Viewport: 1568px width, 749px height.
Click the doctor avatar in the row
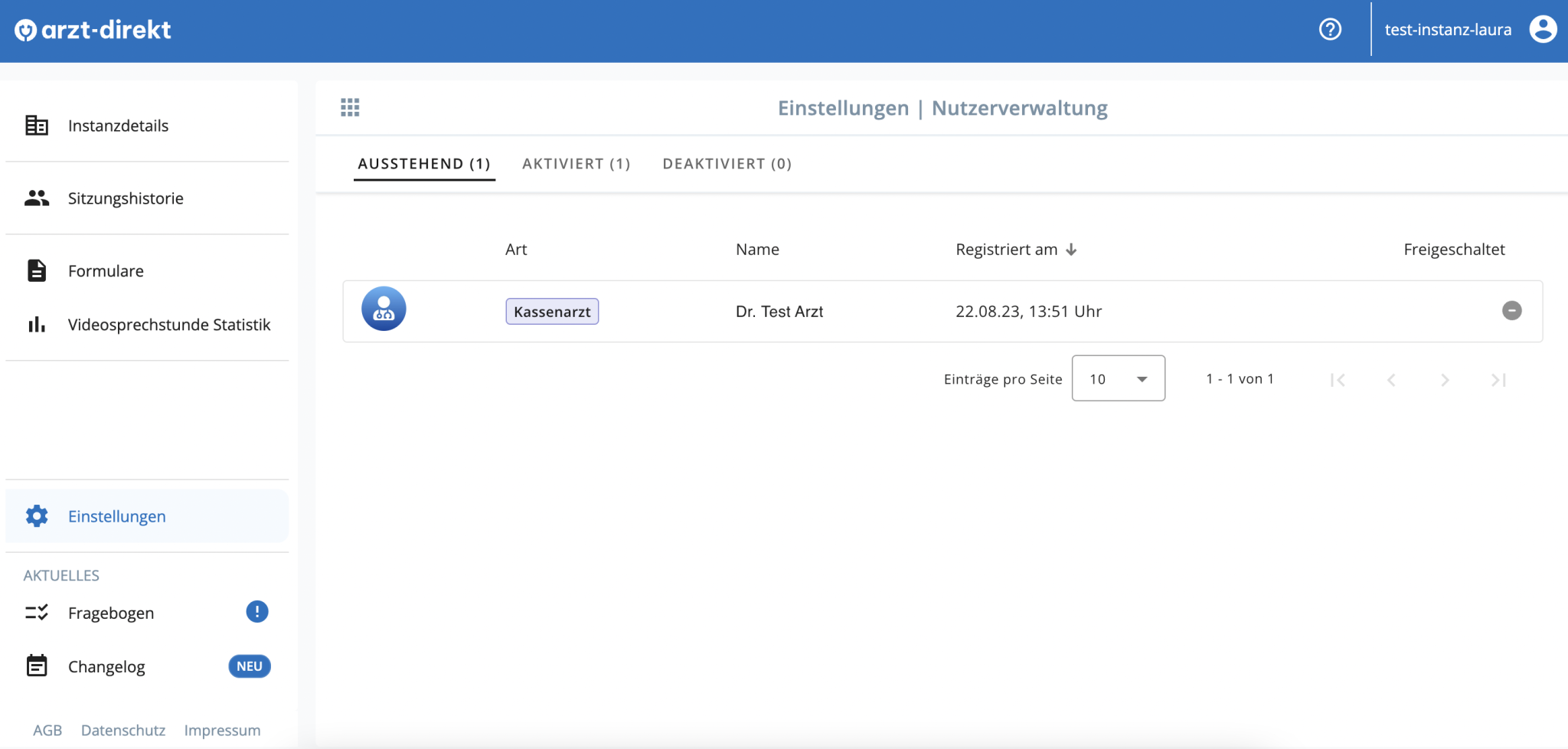coord(384,309)
